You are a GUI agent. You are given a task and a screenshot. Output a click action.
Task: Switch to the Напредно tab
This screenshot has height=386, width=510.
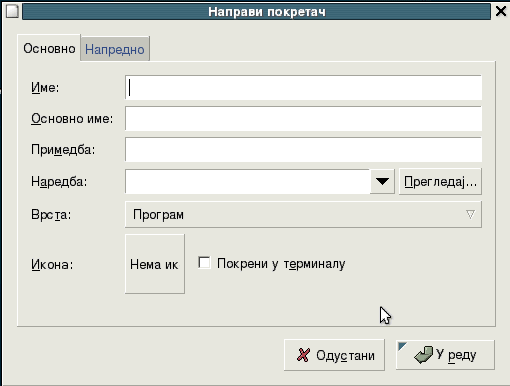(x=115, y=49)
